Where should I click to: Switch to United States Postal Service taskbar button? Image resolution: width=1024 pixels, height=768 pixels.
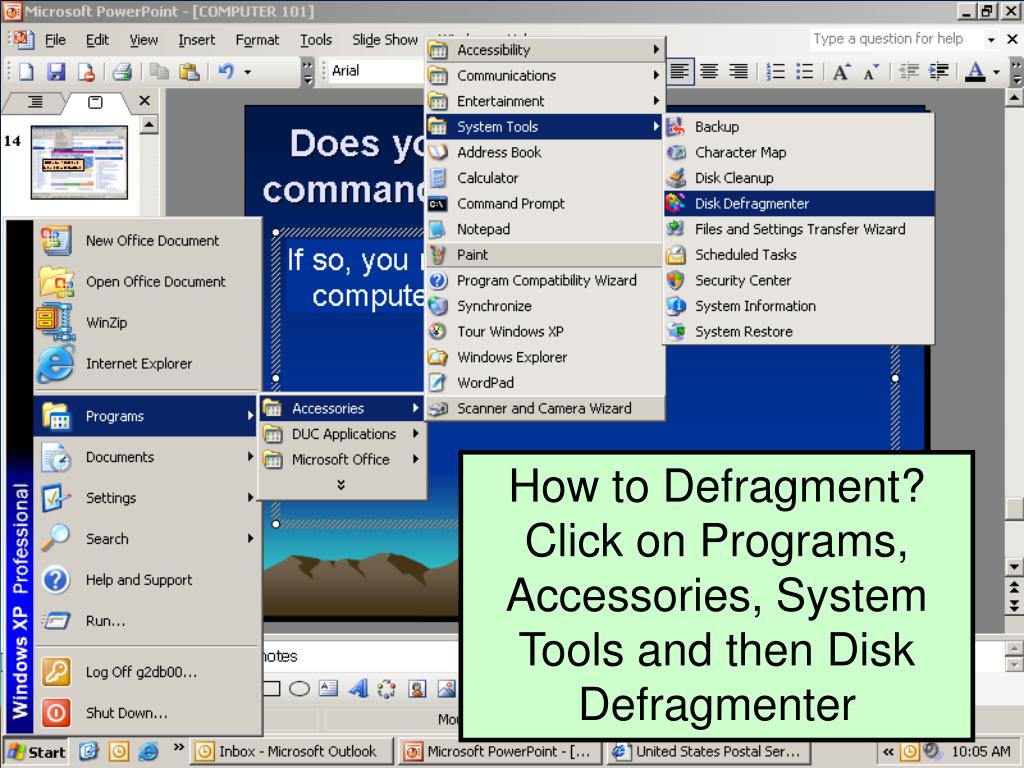707,752
